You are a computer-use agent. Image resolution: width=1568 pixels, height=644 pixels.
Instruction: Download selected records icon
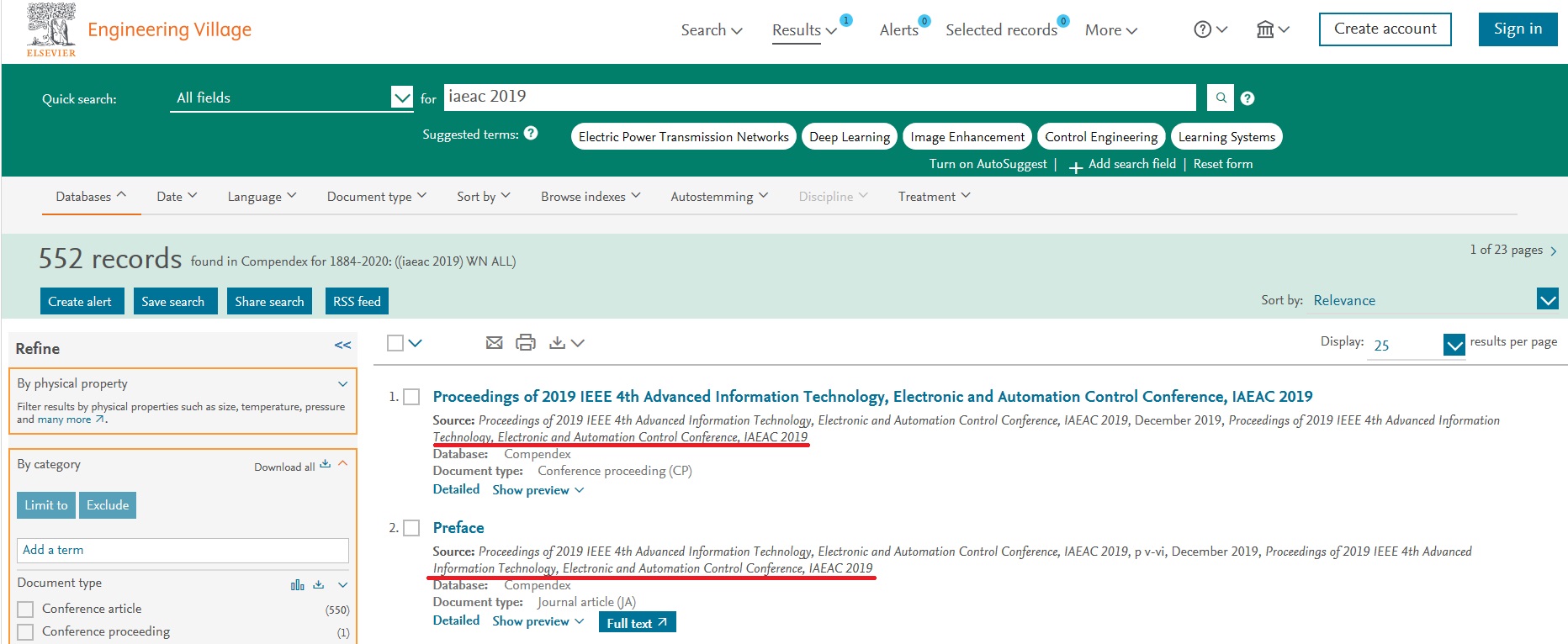557,342
